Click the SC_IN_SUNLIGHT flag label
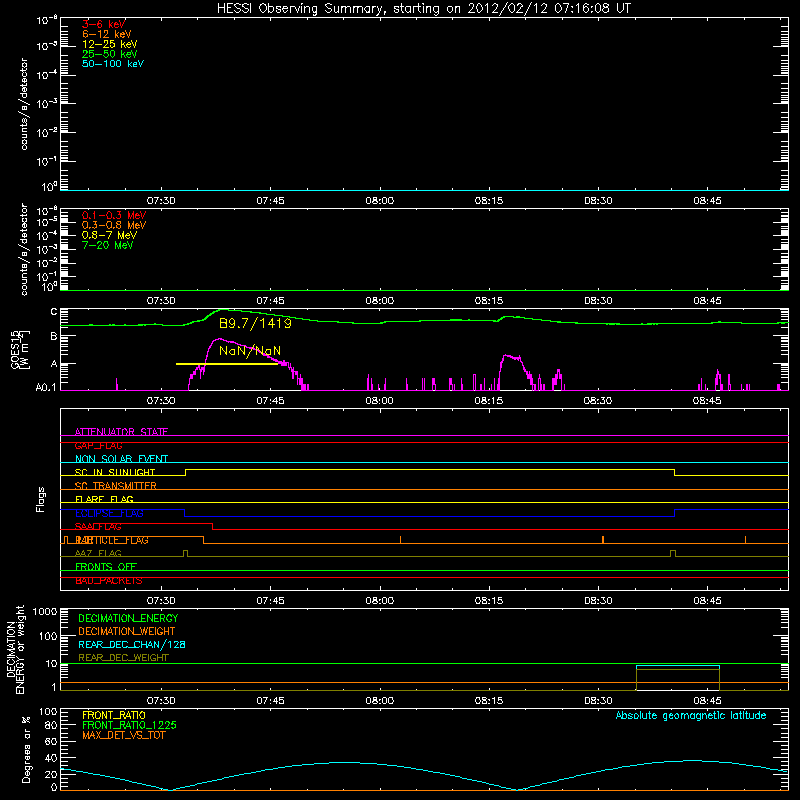 pyautogui.click(x=115, y=472)
